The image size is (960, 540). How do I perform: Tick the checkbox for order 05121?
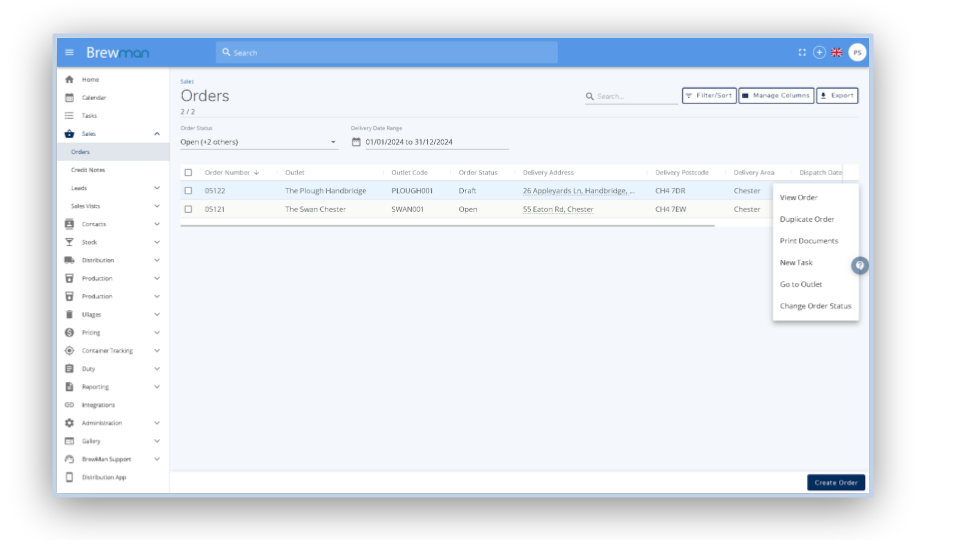(188, 209)
